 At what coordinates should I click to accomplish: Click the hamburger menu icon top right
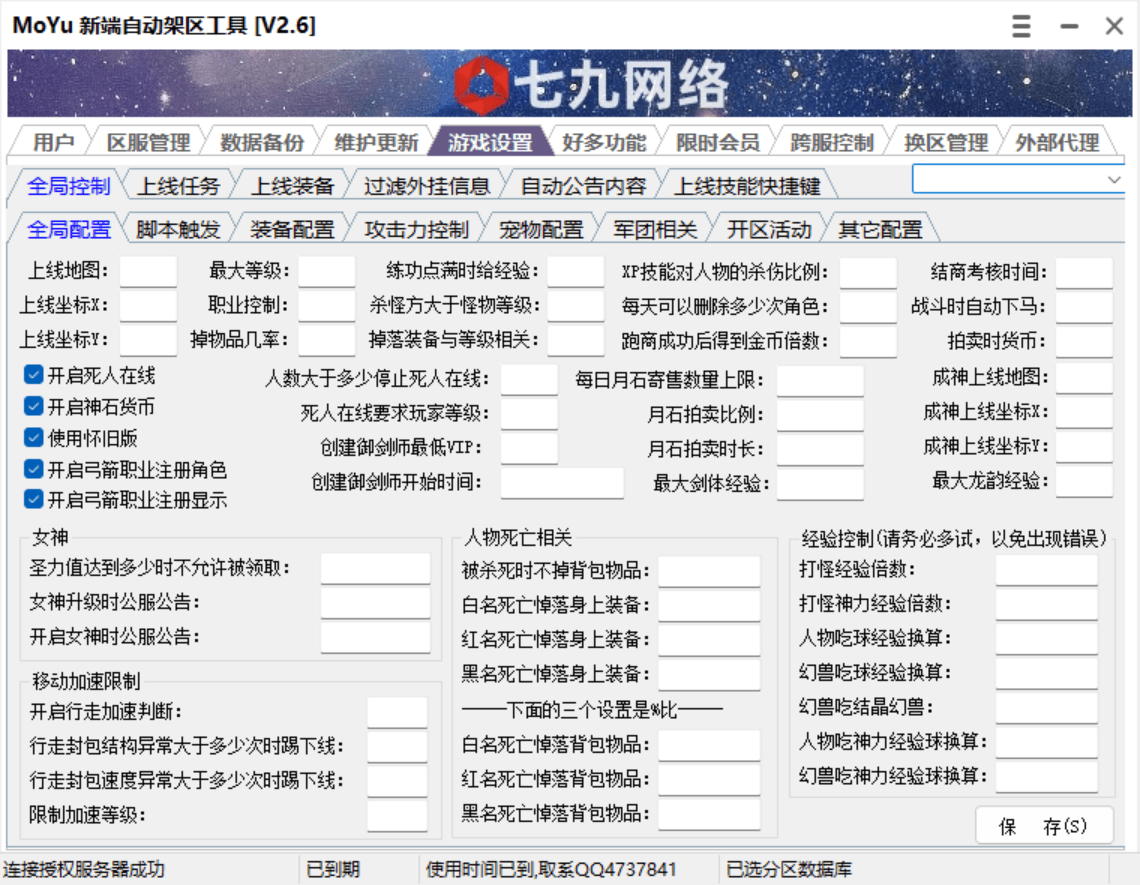(1021, 26)
